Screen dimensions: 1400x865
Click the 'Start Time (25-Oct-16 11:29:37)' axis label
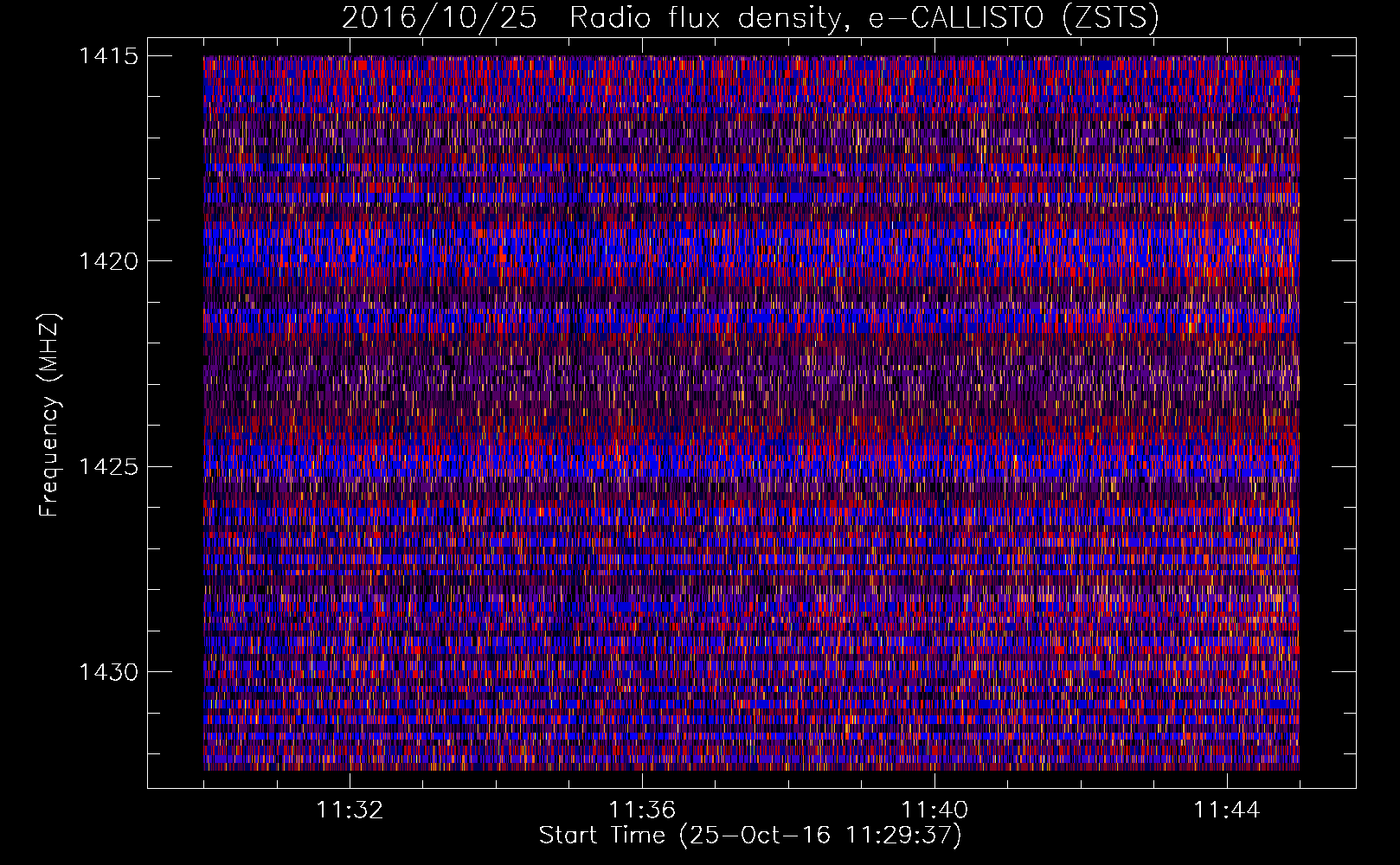750,835
